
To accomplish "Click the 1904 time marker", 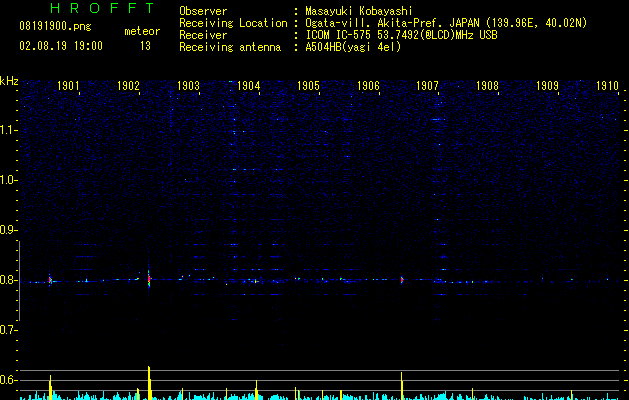I will (248, 85).
